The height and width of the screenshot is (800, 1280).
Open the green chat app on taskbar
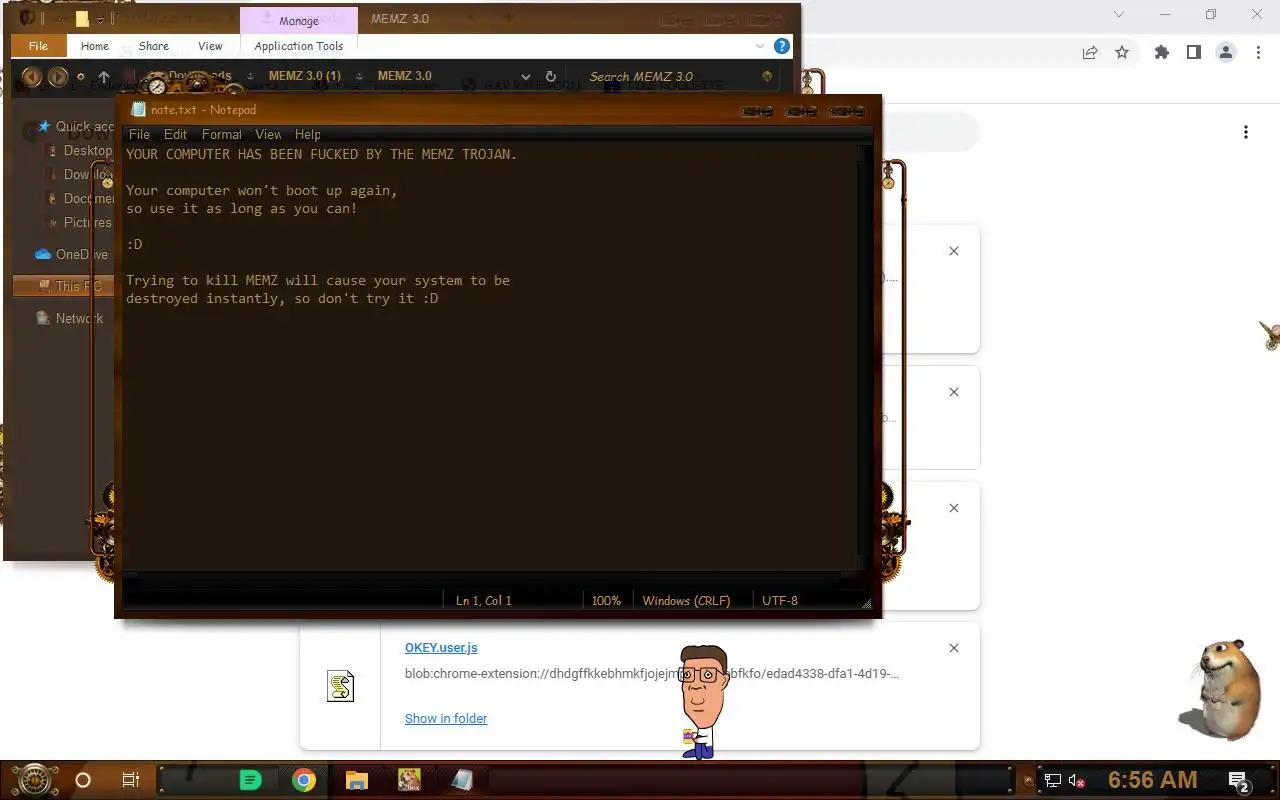click(x=250, y=780)
